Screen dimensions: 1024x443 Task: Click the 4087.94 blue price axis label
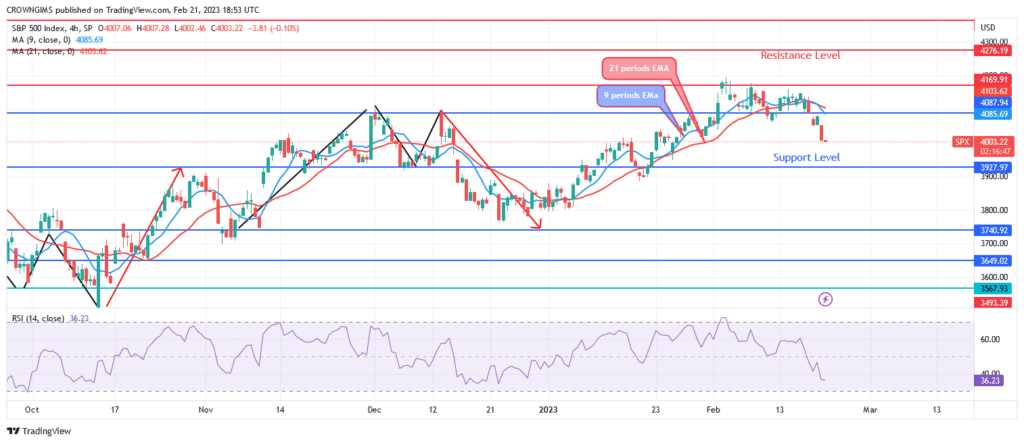995,103
